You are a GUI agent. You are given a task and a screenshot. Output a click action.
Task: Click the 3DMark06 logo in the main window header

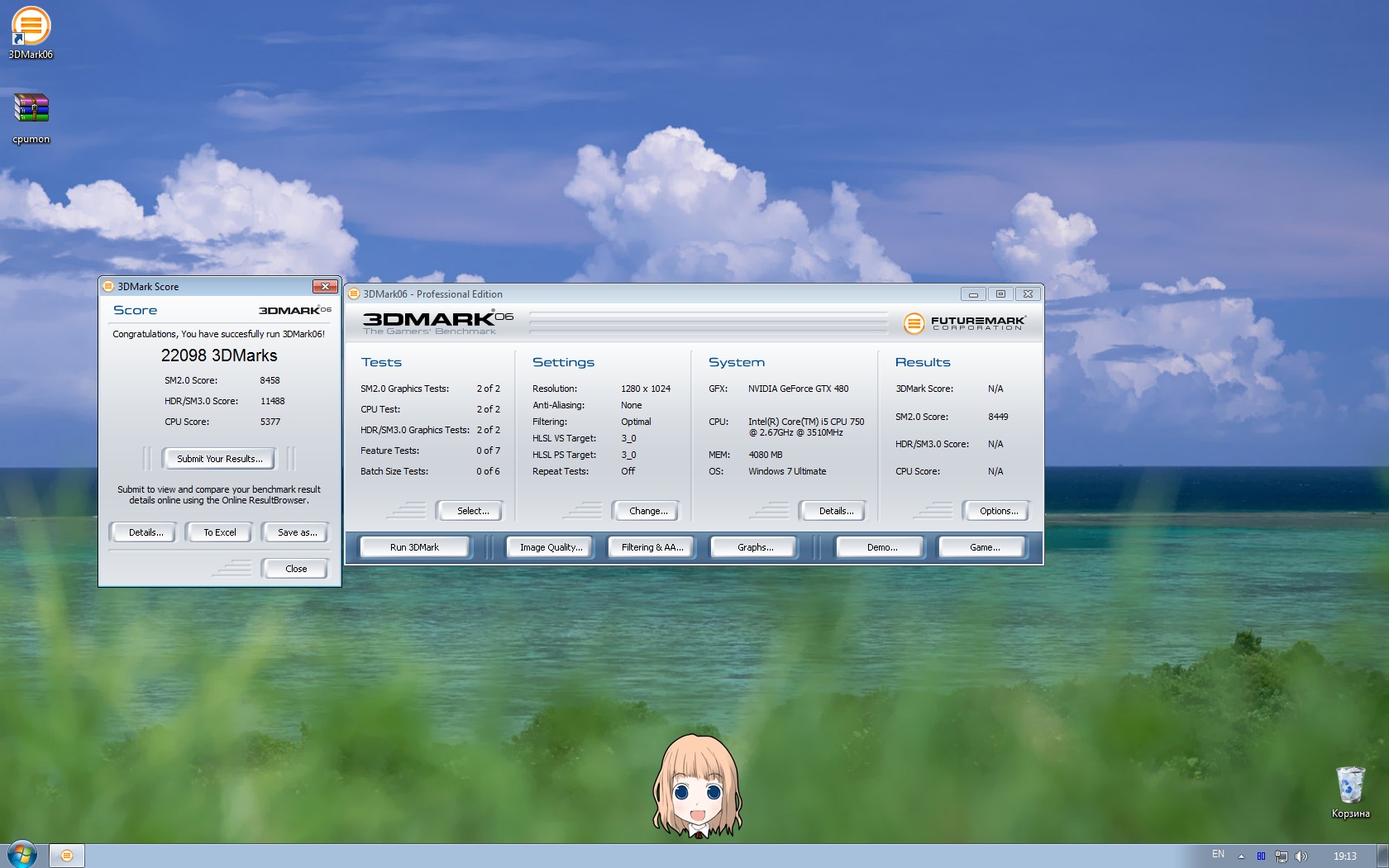(x=438, y=321)
